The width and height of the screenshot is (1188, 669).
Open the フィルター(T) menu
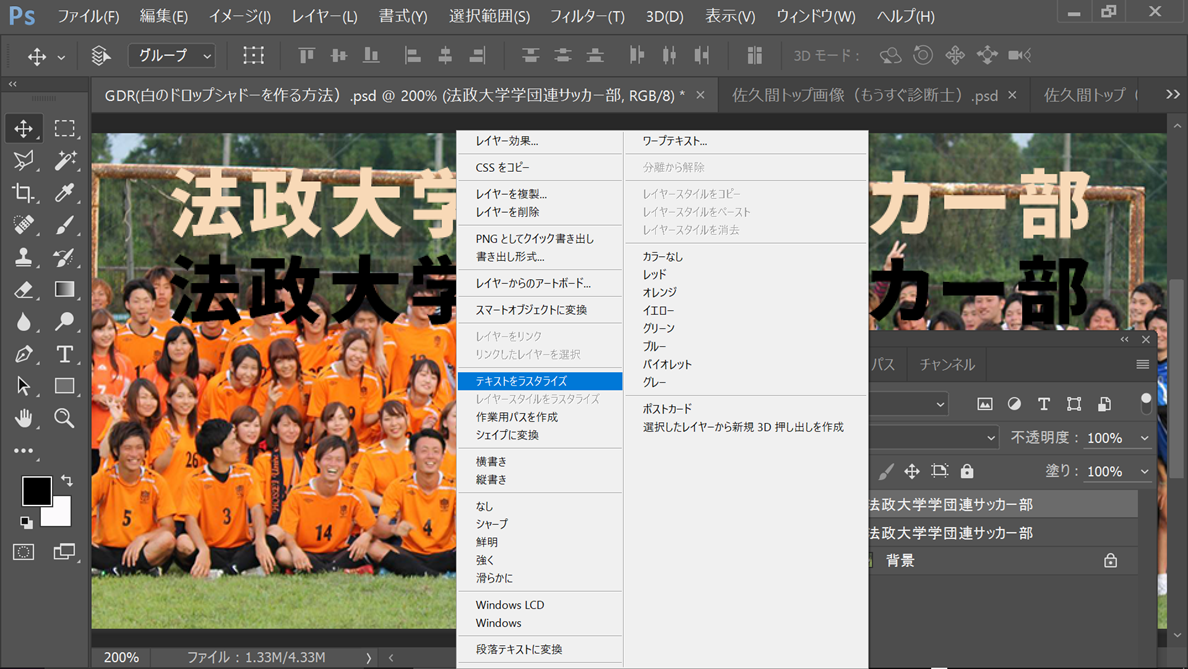[586, 16]
